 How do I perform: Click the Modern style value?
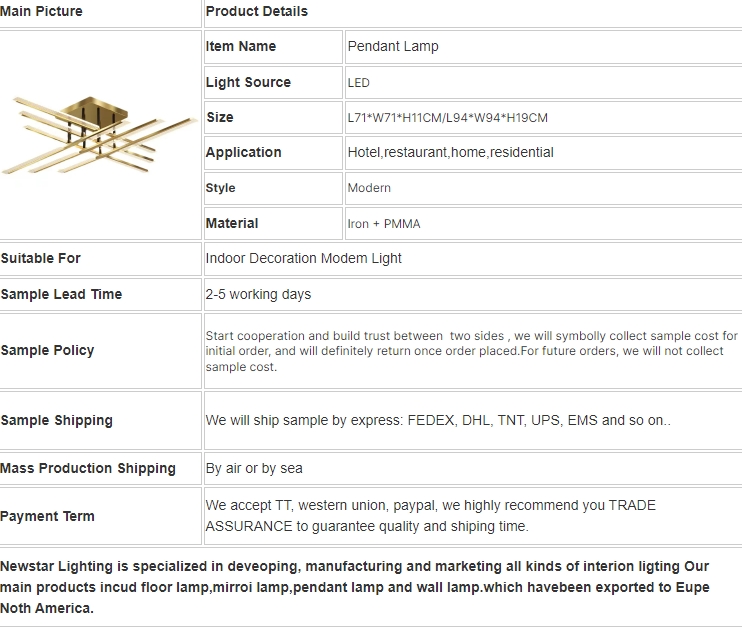tap(369, 188)
